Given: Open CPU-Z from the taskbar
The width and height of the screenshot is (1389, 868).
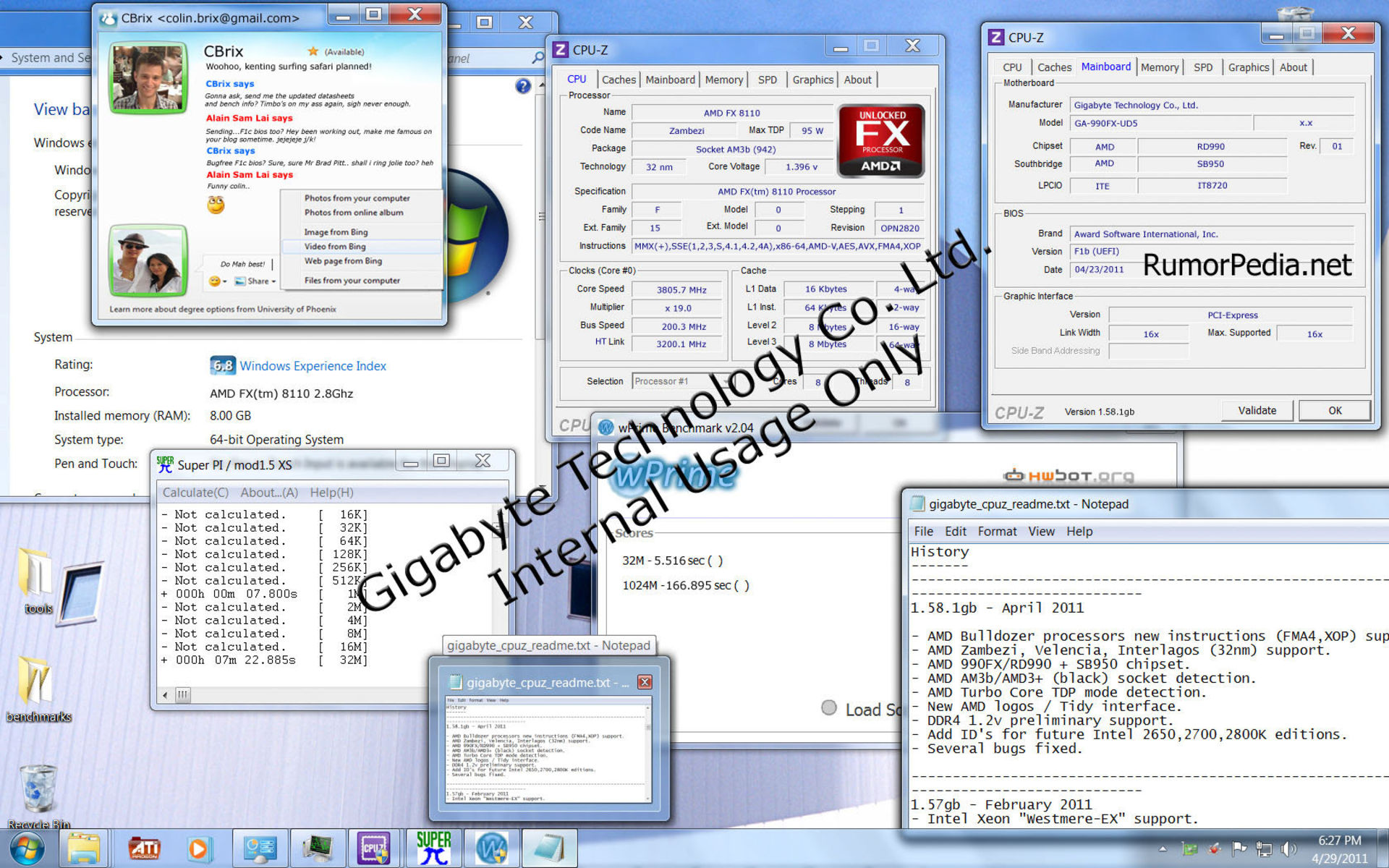Looking at the screenshot, I should [373, 848].
